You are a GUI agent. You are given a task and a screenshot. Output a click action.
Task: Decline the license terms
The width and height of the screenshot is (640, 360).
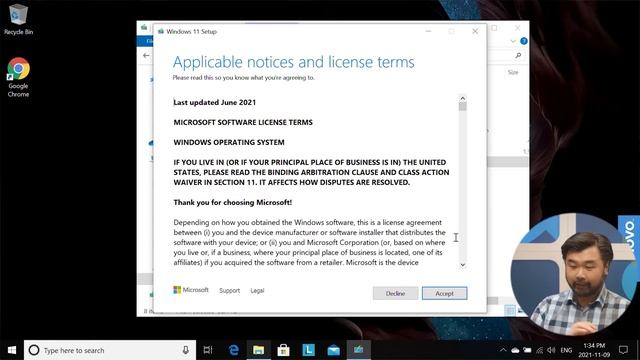(395, 293)
